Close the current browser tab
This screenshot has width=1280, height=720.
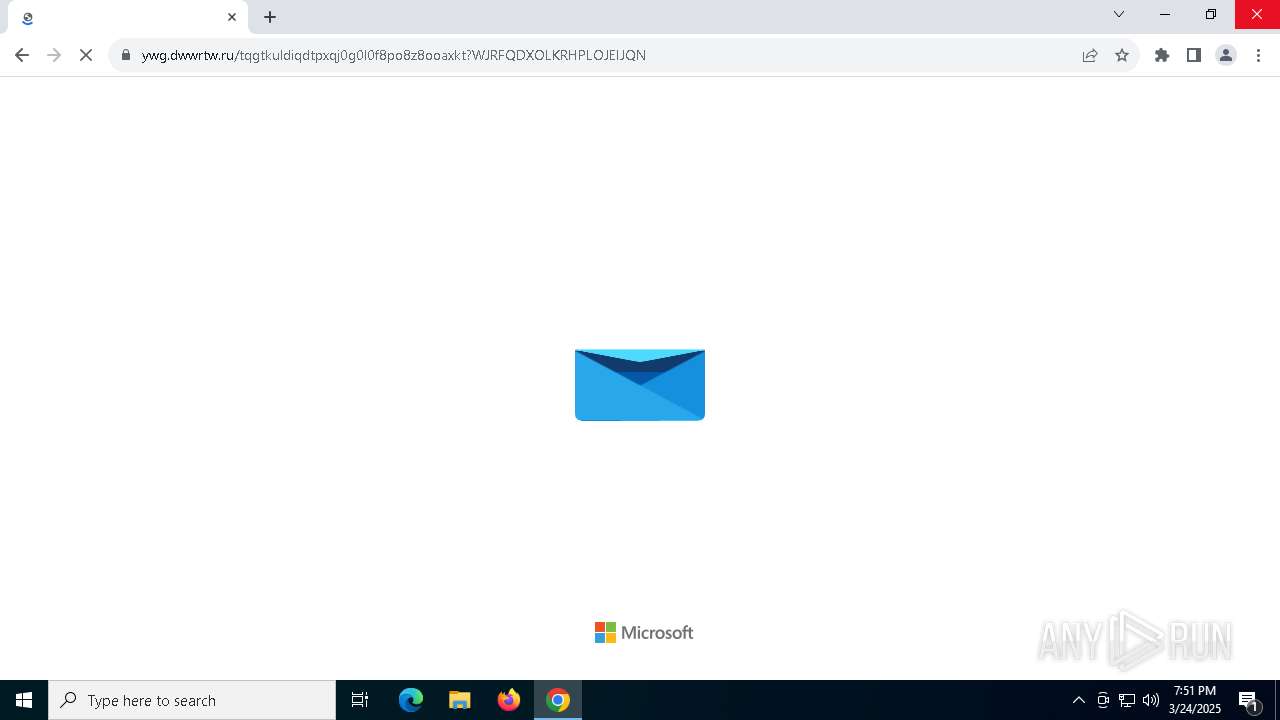click(x=232, y=17)
